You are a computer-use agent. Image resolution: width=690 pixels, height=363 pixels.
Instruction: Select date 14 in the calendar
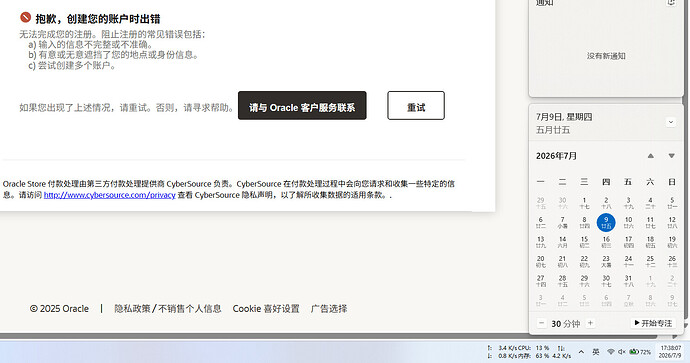pyautogui.click(x=562, y=242)
